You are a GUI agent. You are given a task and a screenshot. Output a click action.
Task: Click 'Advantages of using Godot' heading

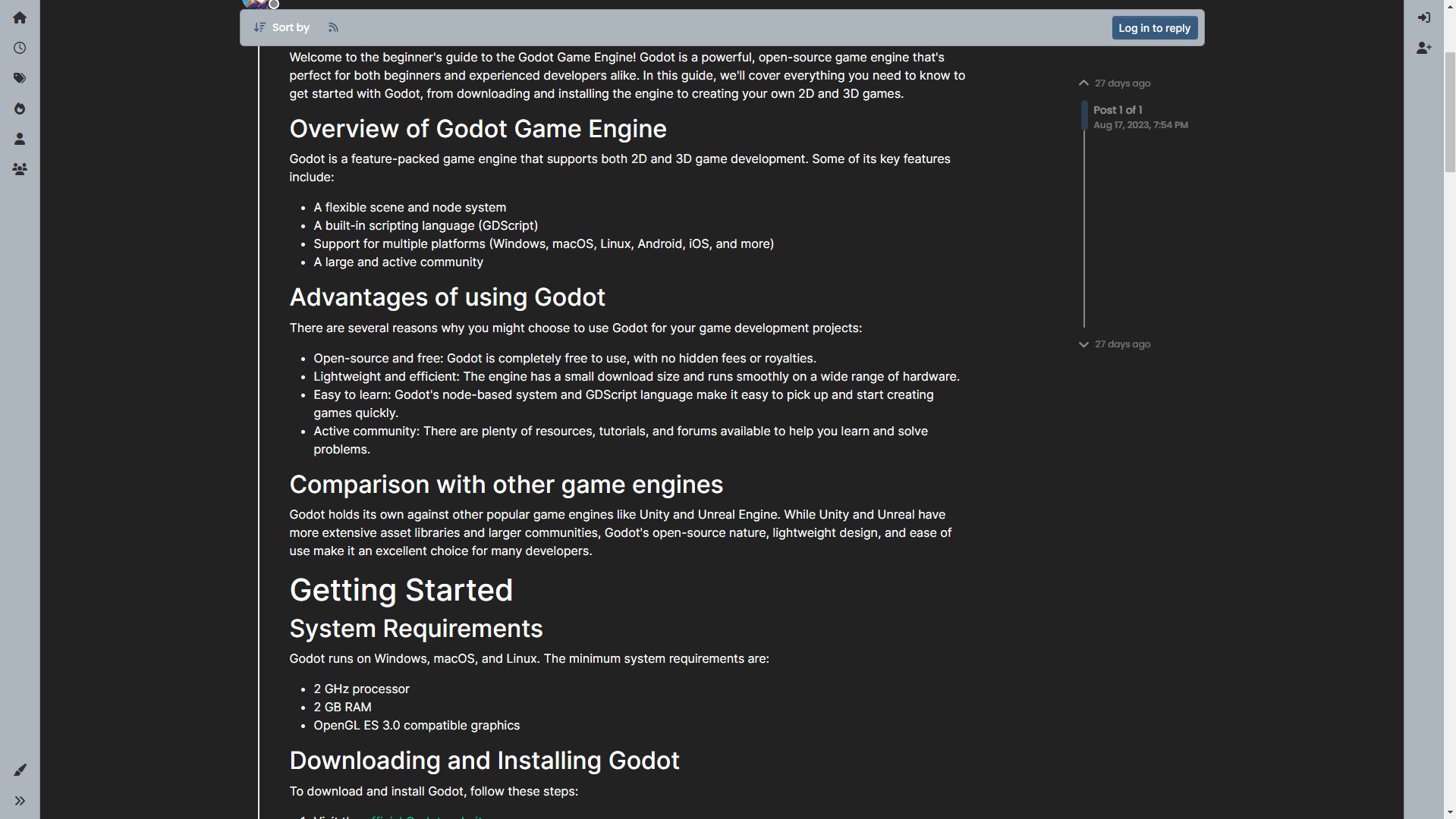point(447,297)
